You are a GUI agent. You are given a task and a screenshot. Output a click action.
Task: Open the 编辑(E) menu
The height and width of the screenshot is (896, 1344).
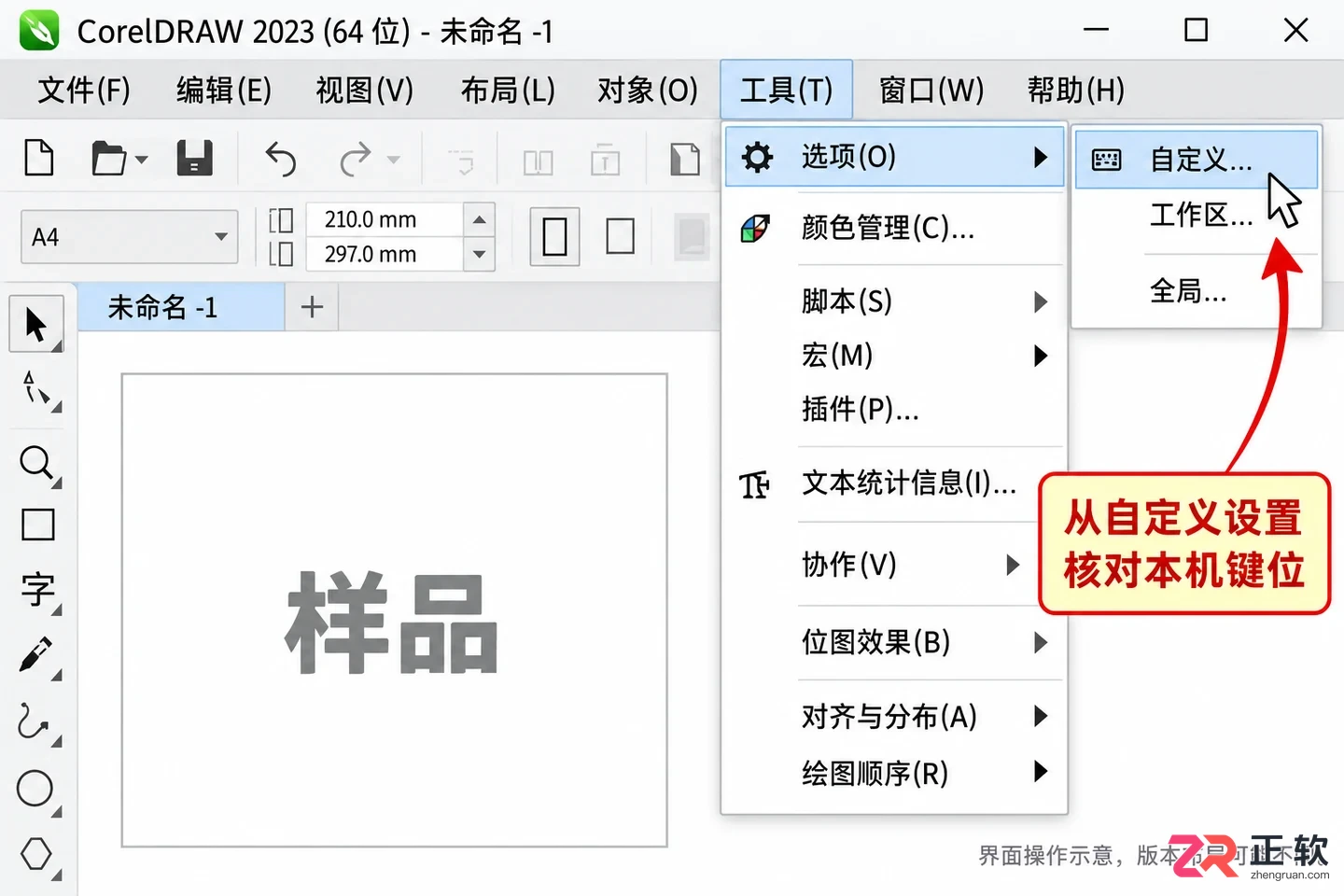click(x=224, y=91)
